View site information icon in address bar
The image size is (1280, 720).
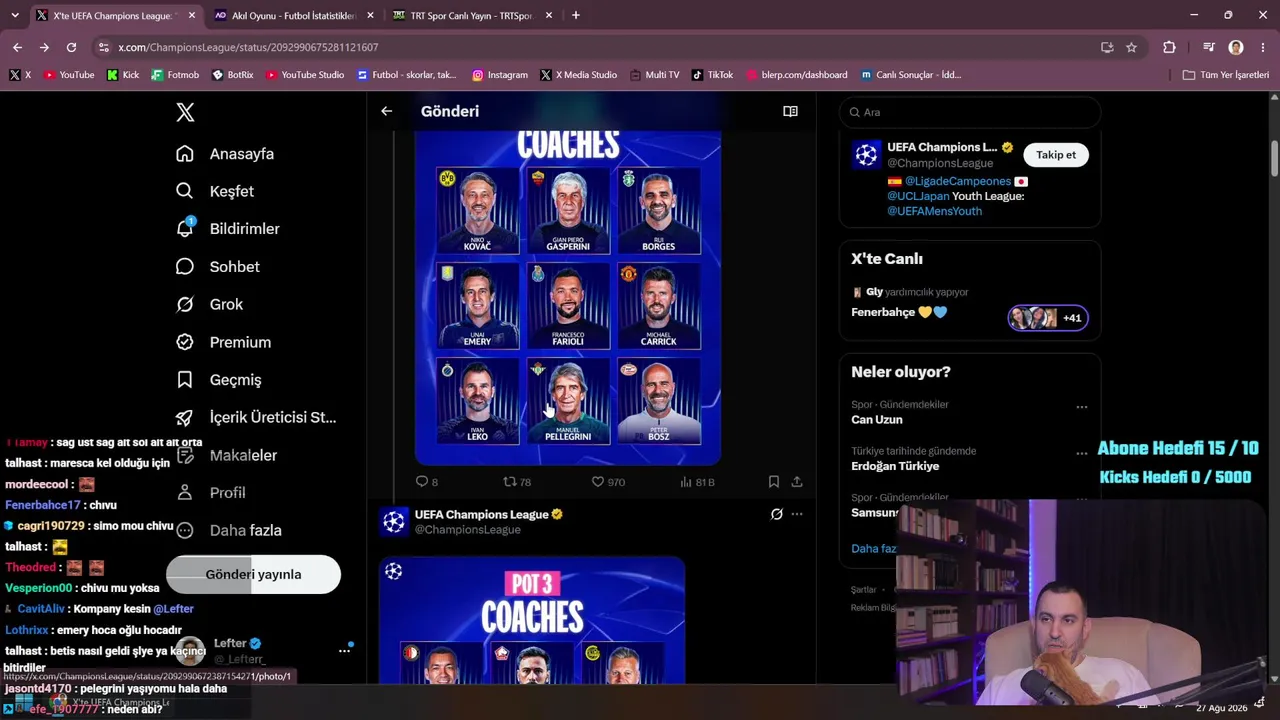point(103,47)
